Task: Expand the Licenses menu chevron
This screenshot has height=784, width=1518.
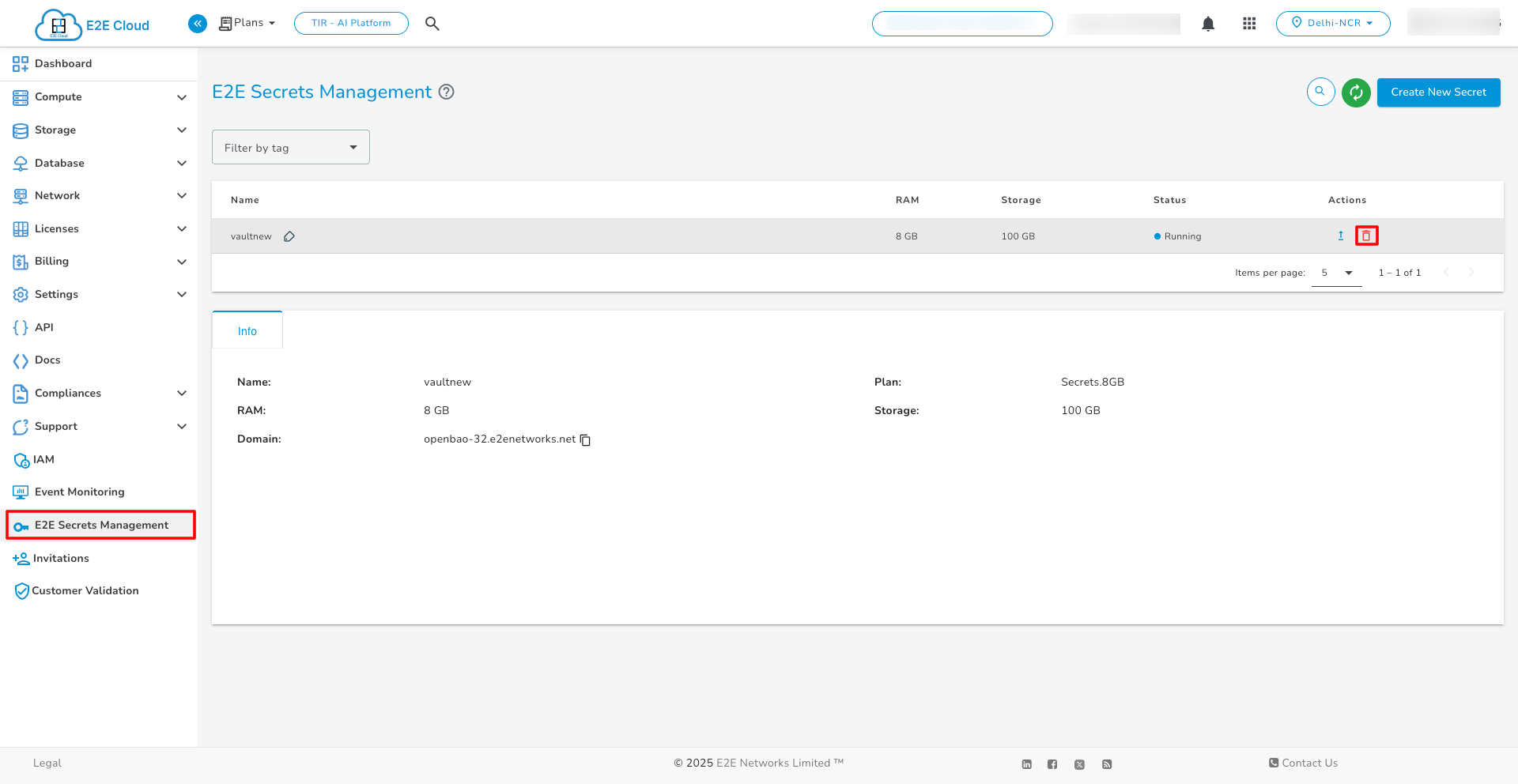Action: 182,228
